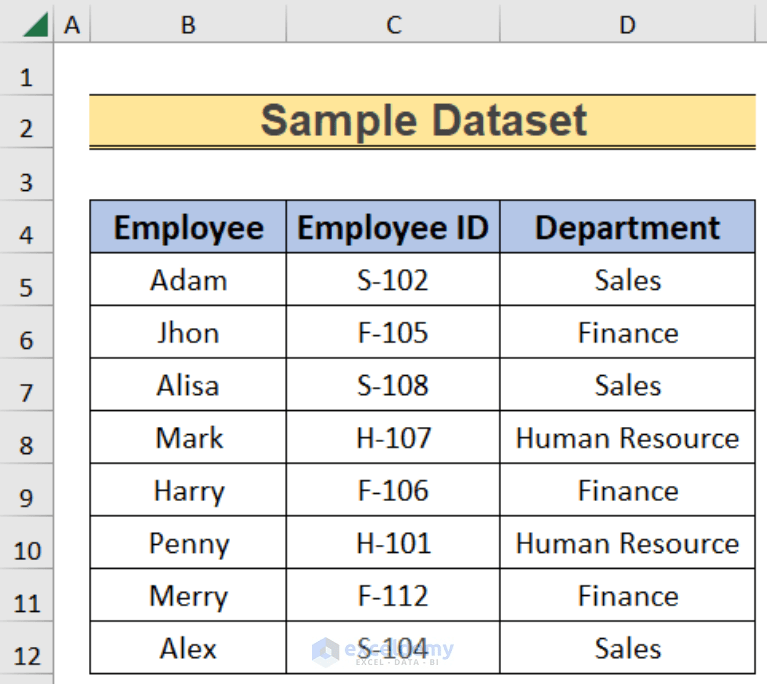
Task: Click the S-108 employee ID cell
Action: pyautogui.click(x=393, y=385)
